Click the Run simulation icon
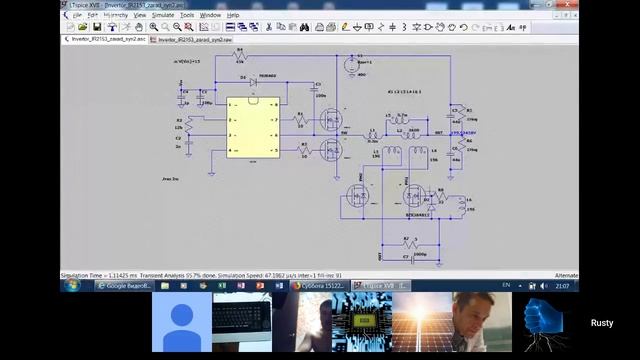The image size is (640, 360). 127,27
